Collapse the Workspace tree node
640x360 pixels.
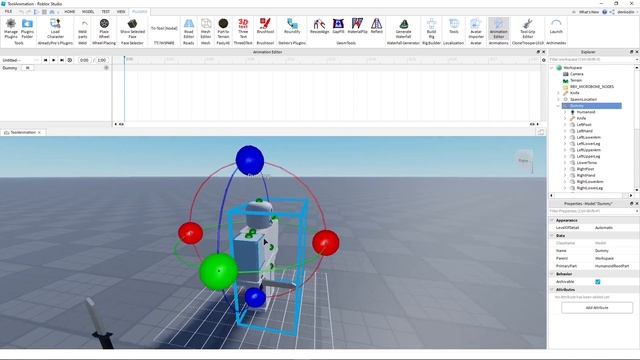(x=552, y=68)
